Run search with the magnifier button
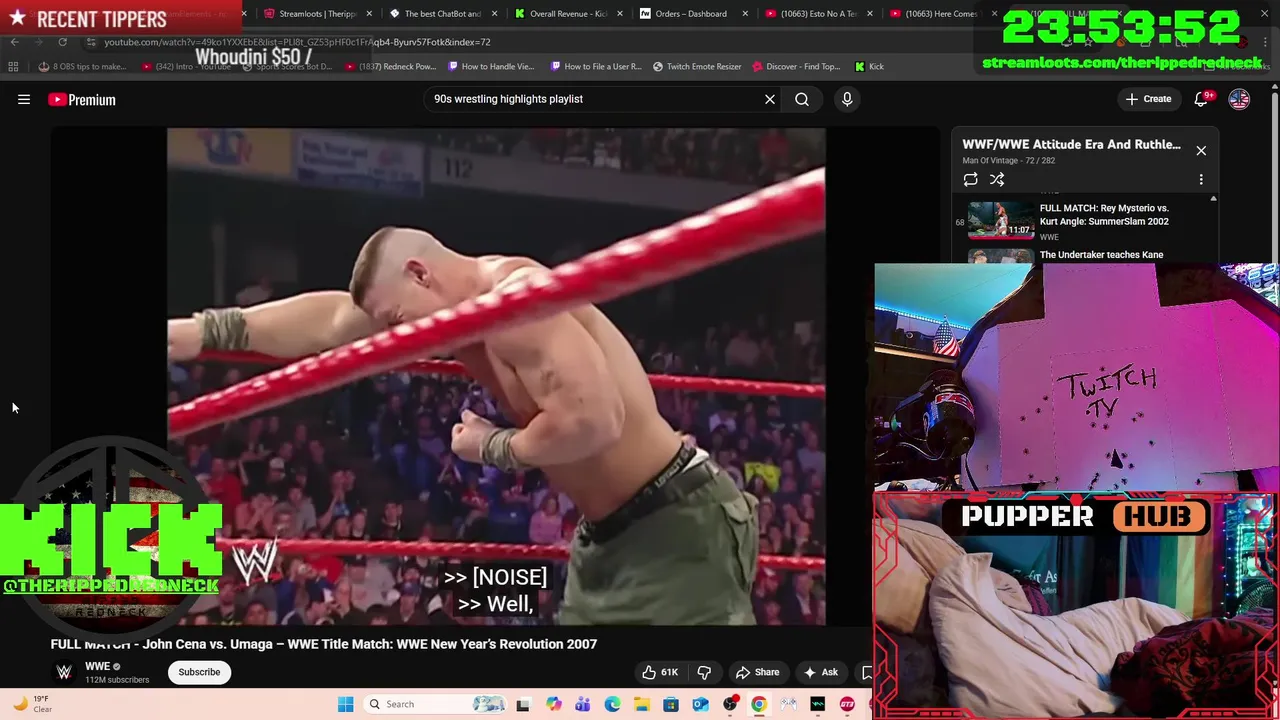 click(x=802, y=99)
